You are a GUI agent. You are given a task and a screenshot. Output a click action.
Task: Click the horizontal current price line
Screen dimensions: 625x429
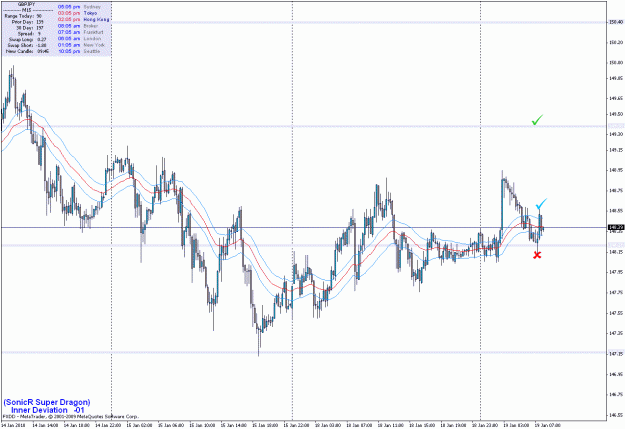[x=304, y=228]
